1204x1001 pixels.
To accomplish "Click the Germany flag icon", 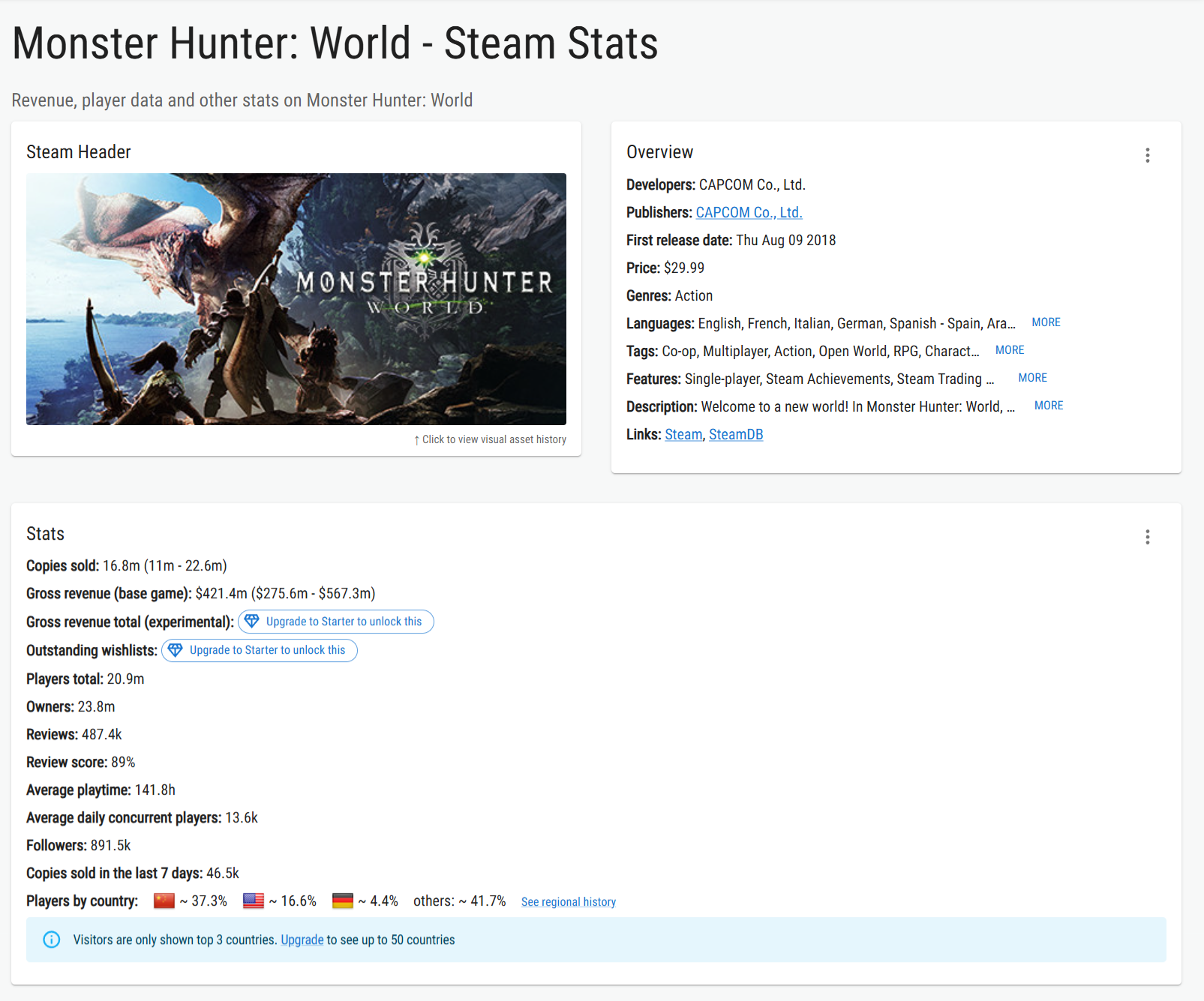I will click(x=343, y=901).
